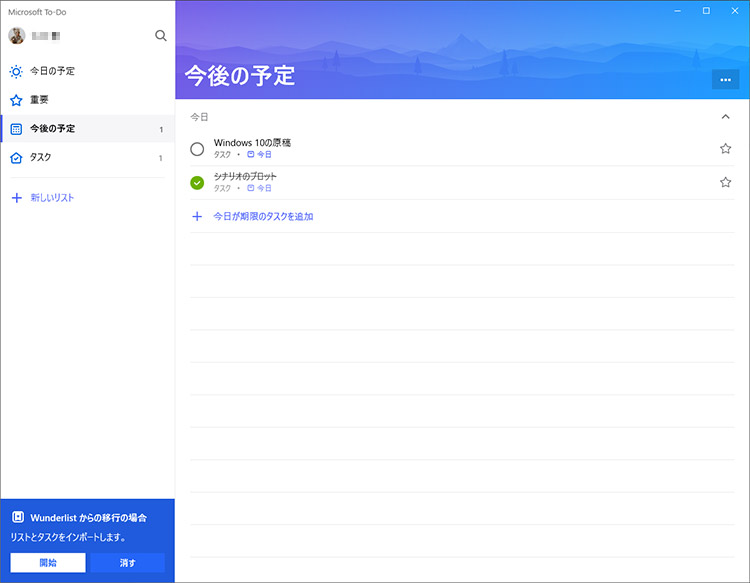The image size is (750, 583).
Task: Select タスク list in the sidebar
Action: coord(41,158)
